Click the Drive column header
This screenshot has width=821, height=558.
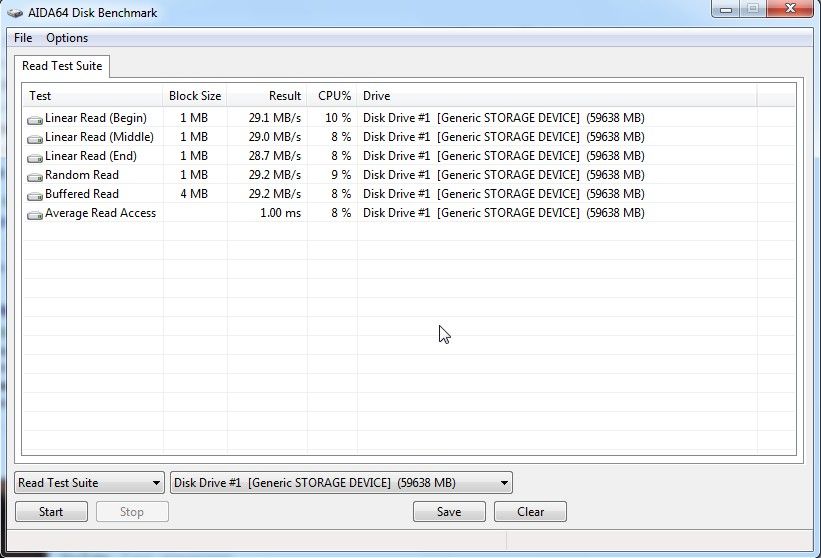point(556,96)
